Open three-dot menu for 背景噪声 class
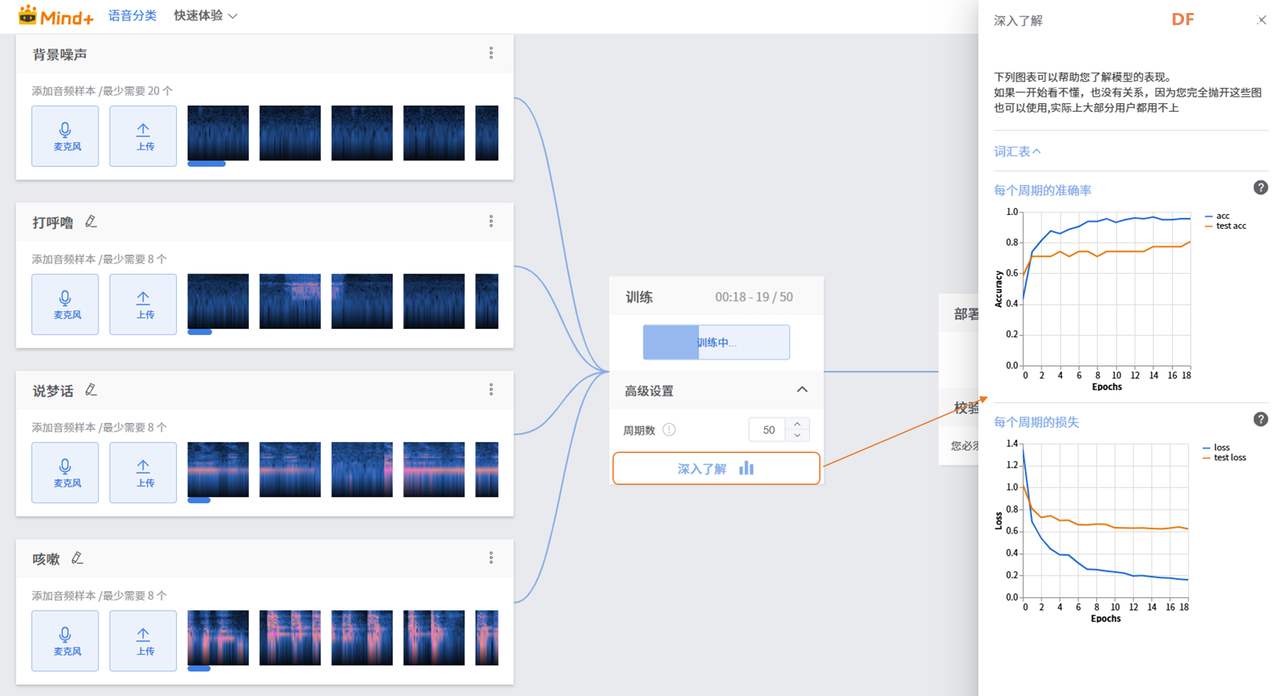Image resolution: width=1280 pixels, height=696 pixels. point(491,53)
